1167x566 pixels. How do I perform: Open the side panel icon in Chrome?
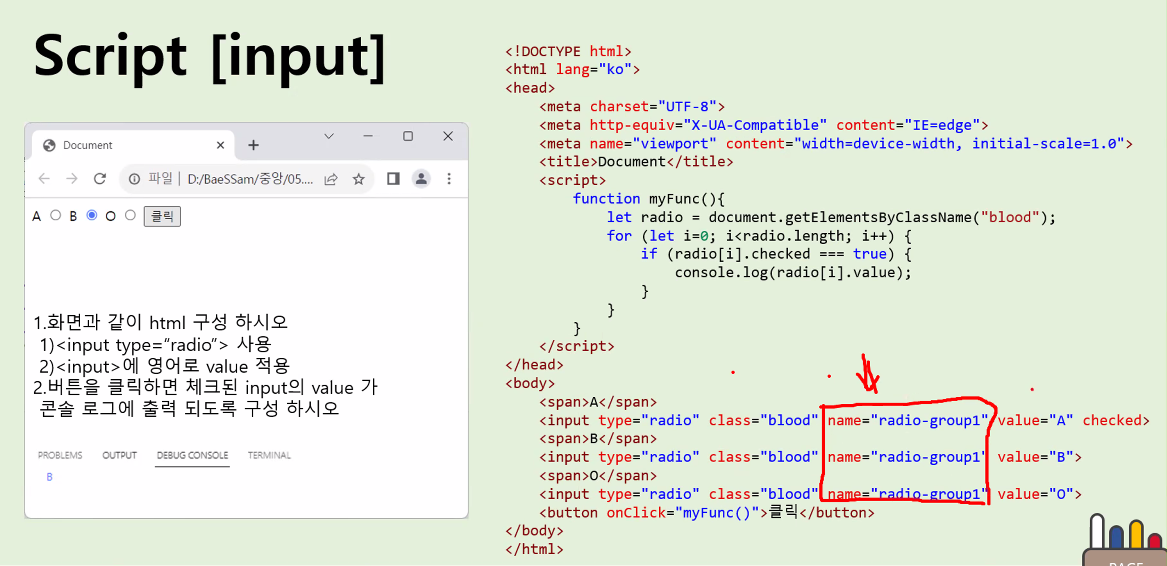coord(394,179)
